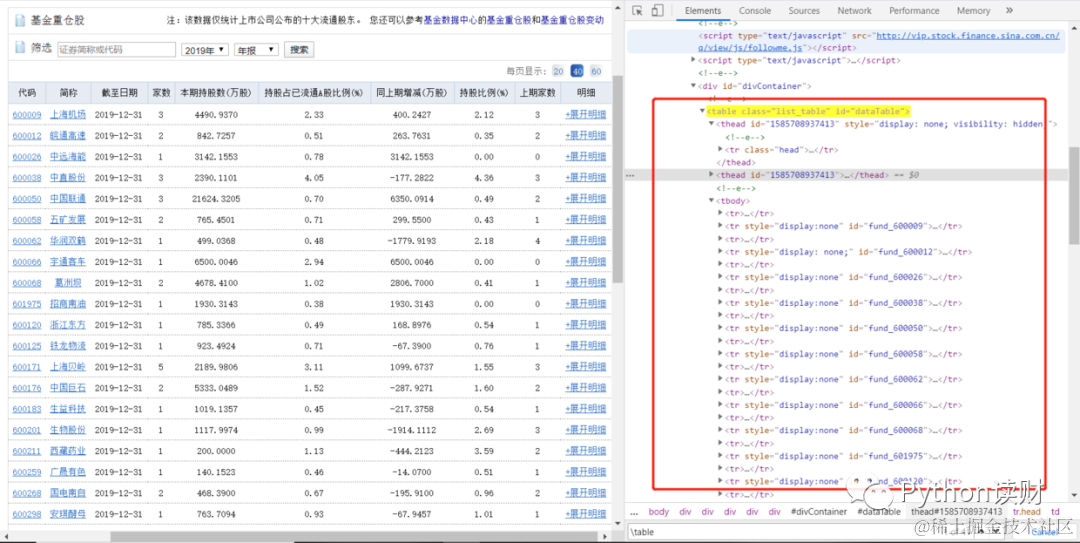Expand the tr fund_600009 node arrow

click(720, 226)
